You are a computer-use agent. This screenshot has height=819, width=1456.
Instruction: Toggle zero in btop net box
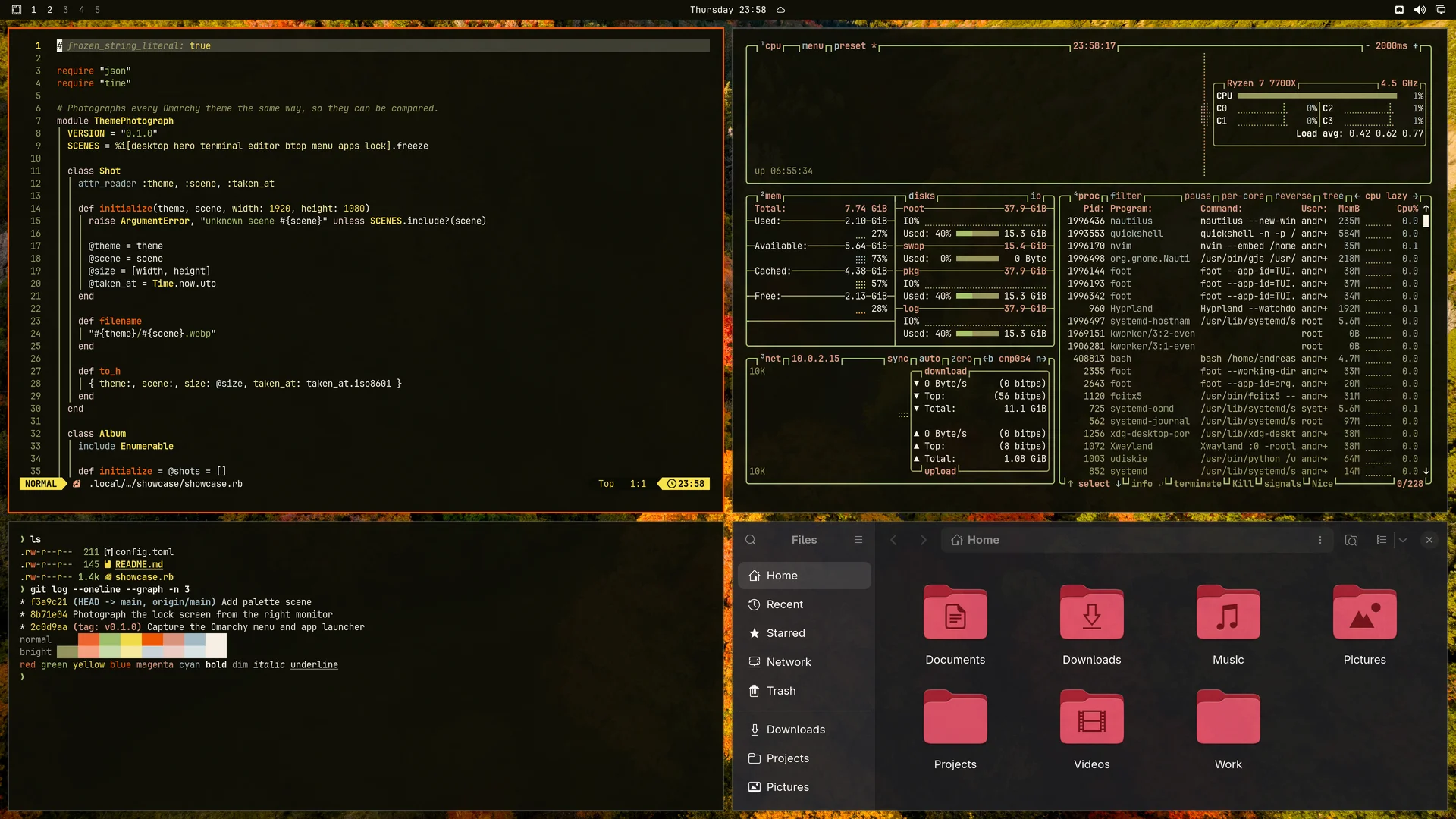coord(962,359)
